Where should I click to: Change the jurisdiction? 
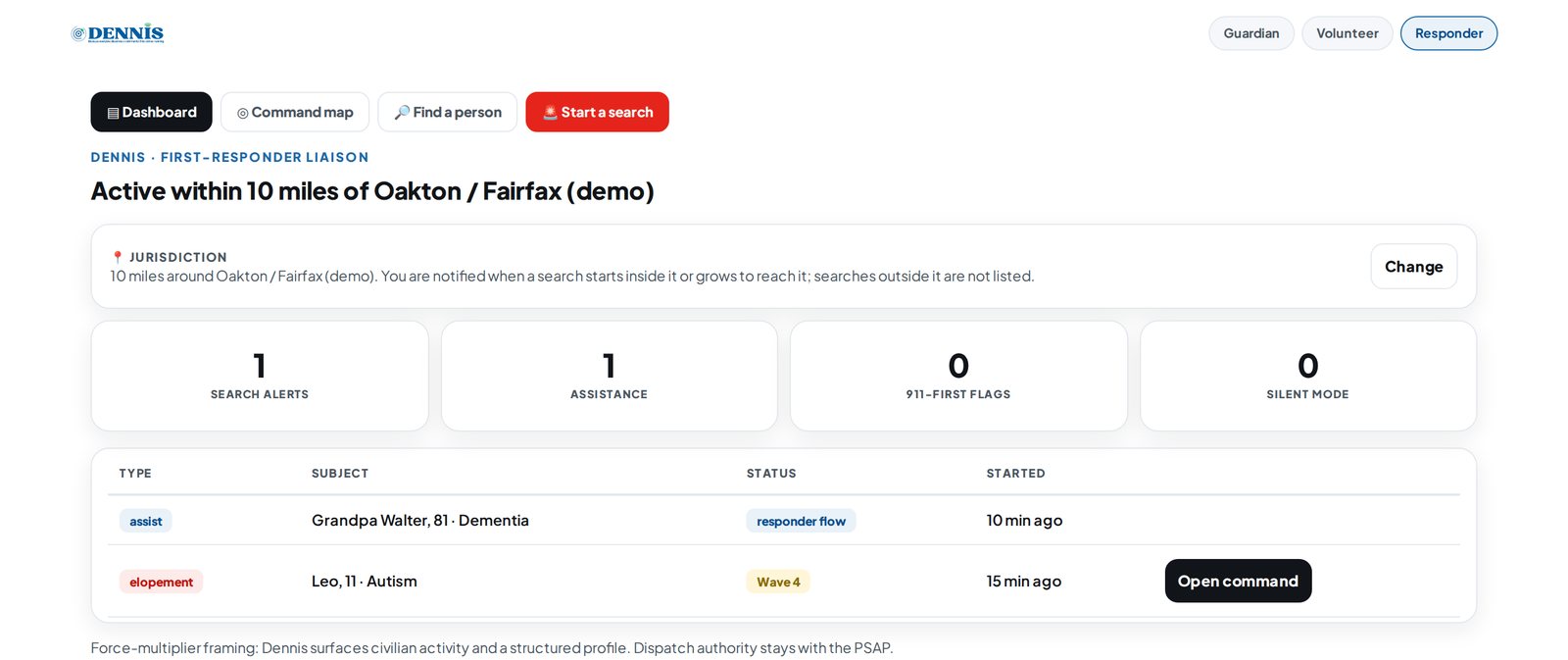click(1413, 267)
